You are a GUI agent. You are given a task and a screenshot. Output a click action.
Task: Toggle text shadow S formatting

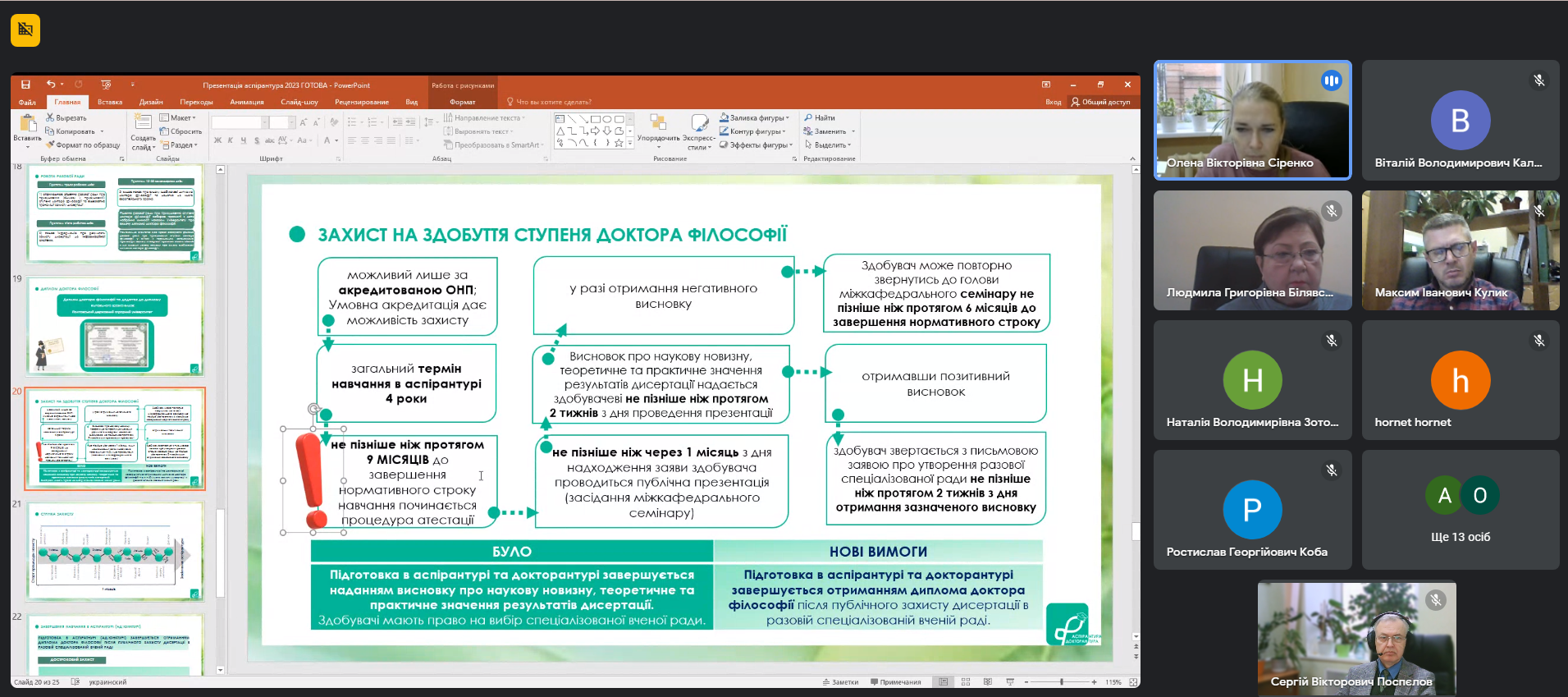257,140
